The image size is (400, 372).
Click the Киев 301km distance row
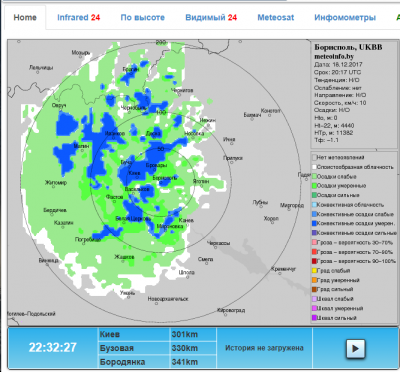pos(157,334)
